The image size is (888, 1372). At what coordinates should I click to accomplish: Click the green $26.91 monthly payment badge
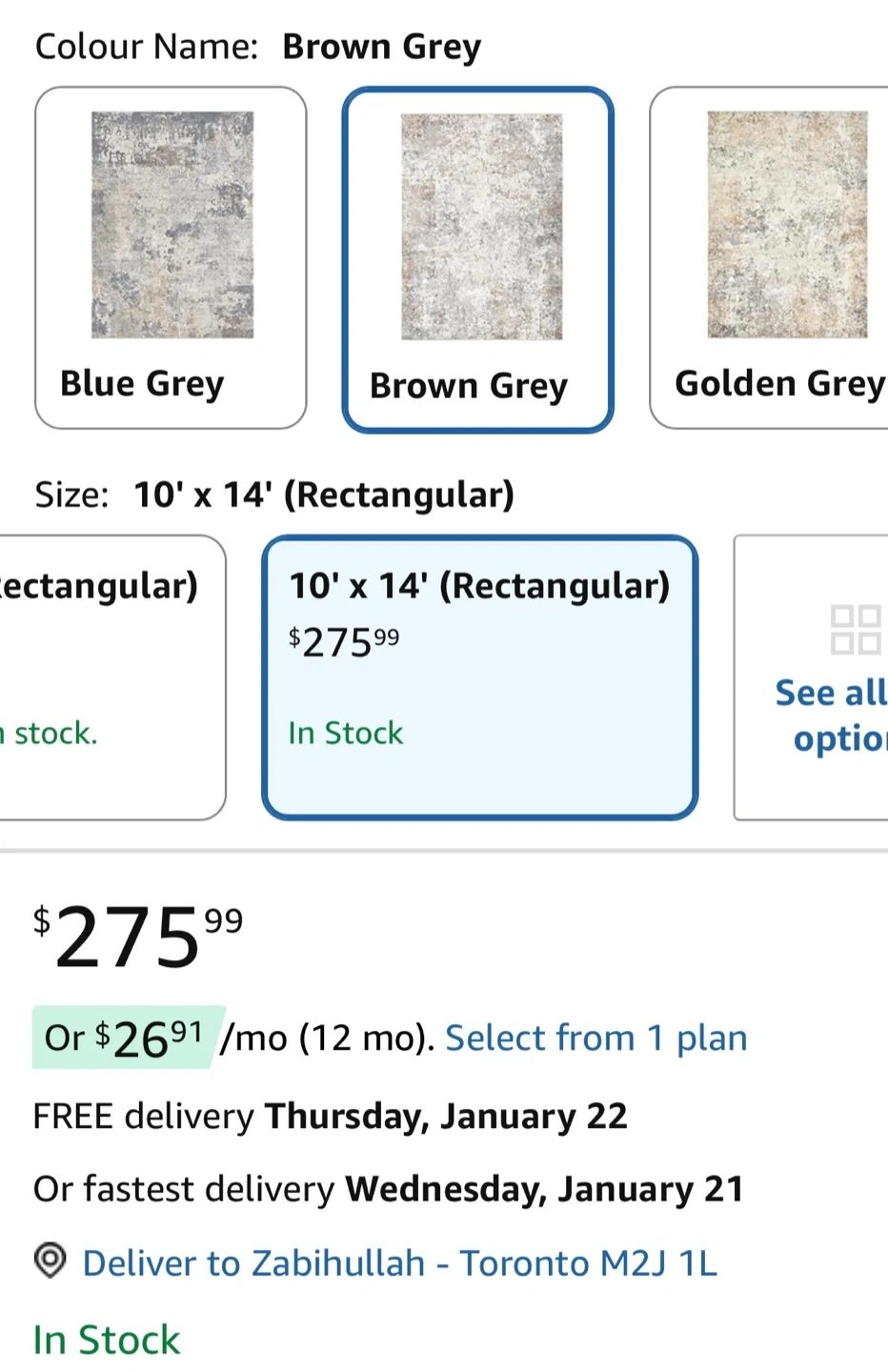tap(128, 1038)
